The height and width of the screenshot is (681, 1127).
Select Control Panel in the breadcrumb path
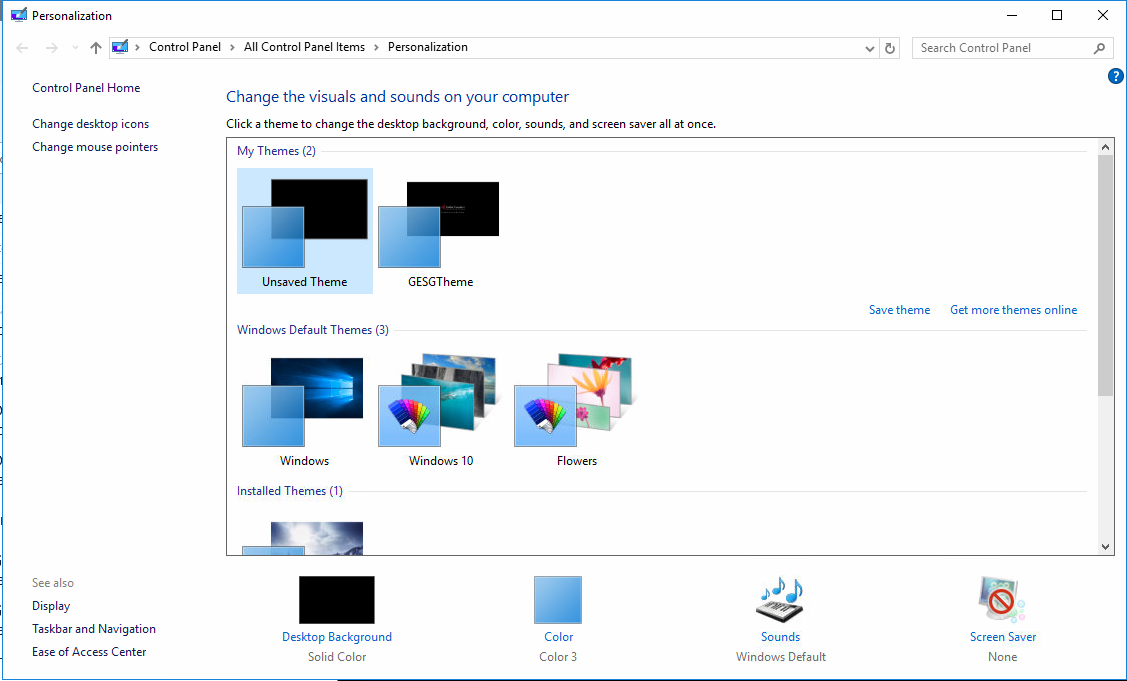point(185,46)
